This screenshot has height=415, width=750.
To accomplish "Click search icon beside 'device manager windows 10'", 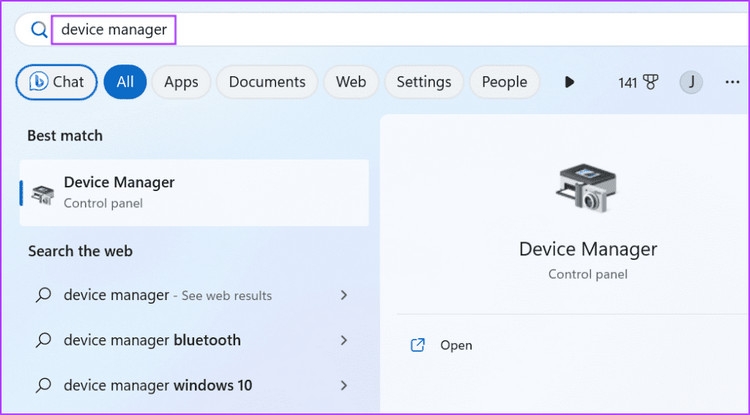I will coord(44,385).
